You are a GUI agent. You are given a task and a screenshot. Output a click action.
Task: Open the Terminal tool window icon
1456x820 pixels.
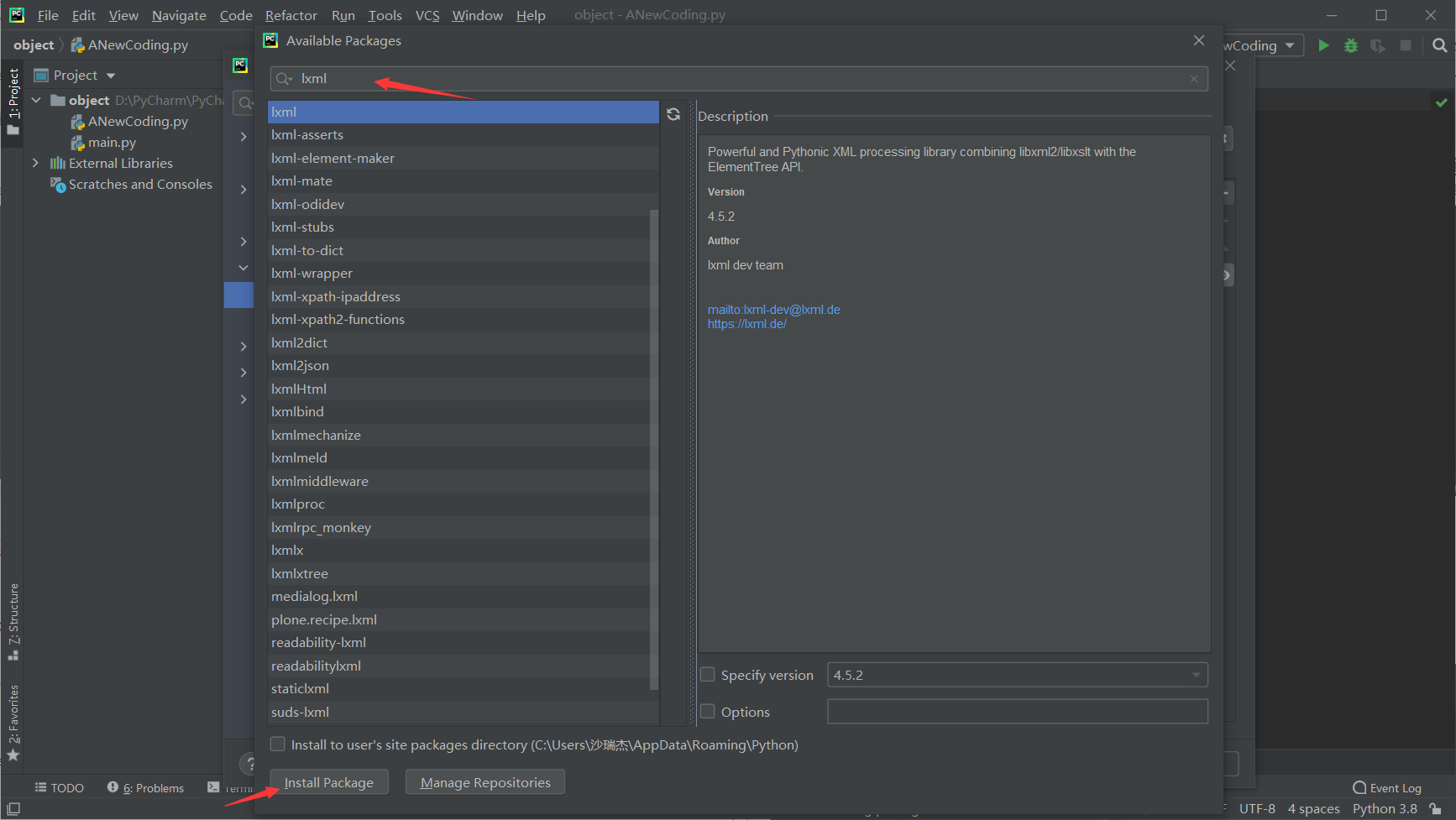(213, 787)
